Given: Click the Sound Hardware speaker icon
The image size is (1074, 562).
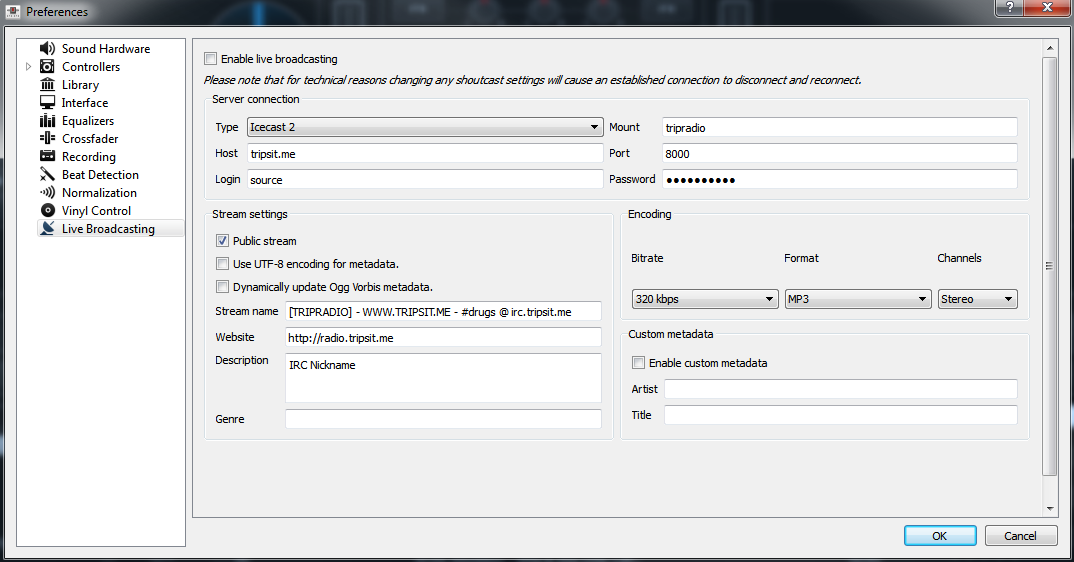Looking at the screenshot, I should pyautogui.click(x=47, y=48).
